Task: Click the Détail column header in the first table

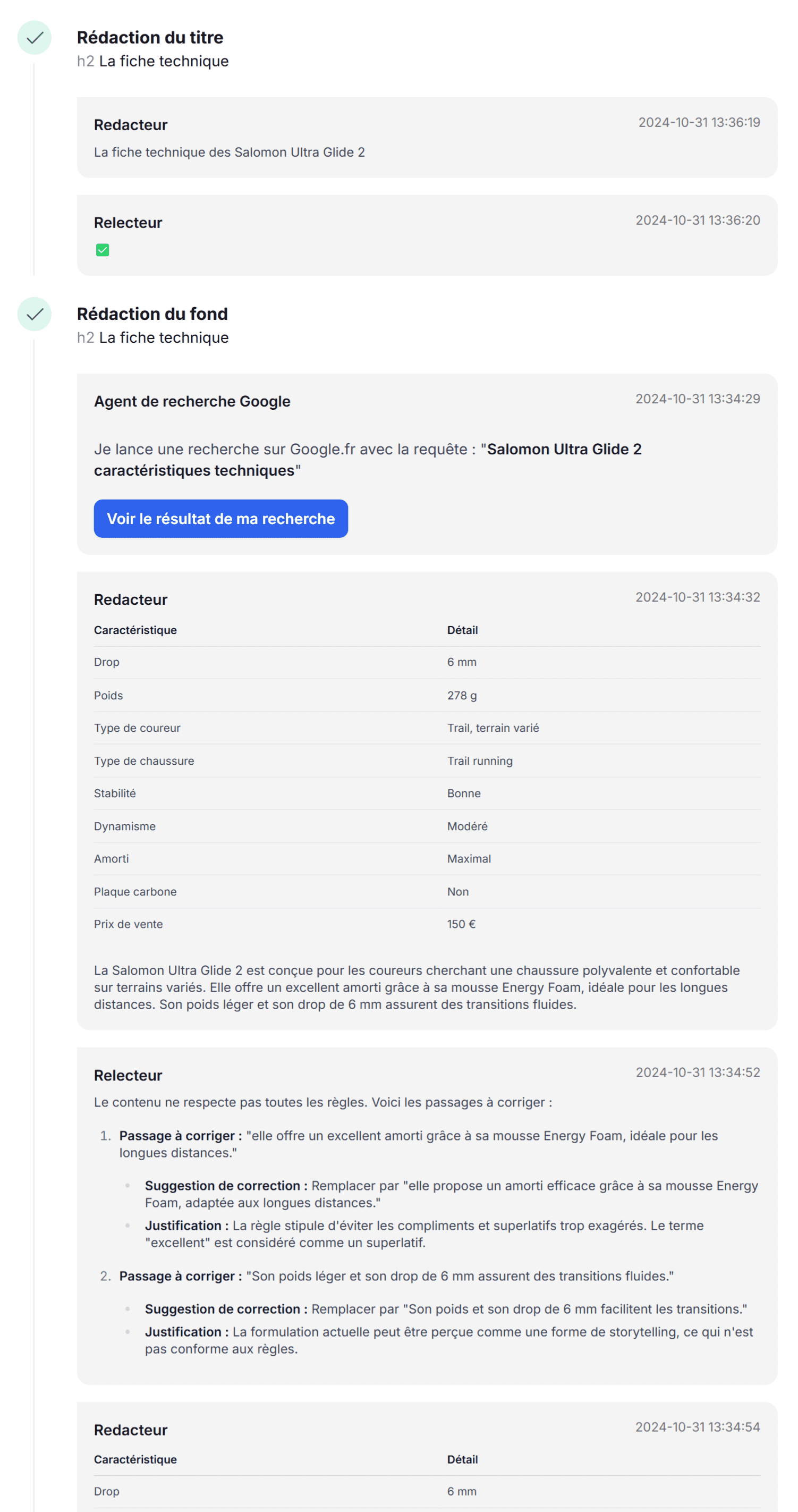Action: [462, 630]
